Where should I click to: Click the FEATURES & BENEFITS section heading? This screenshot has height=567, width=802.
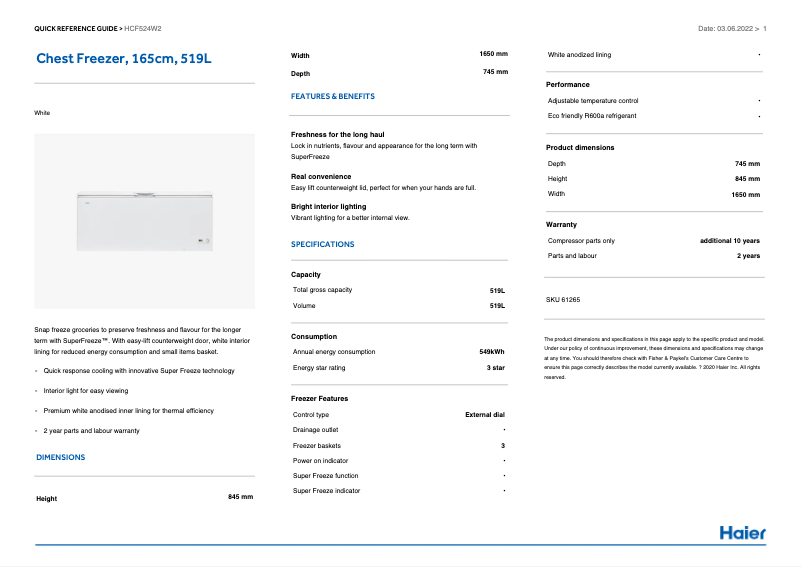coord(333,97)
